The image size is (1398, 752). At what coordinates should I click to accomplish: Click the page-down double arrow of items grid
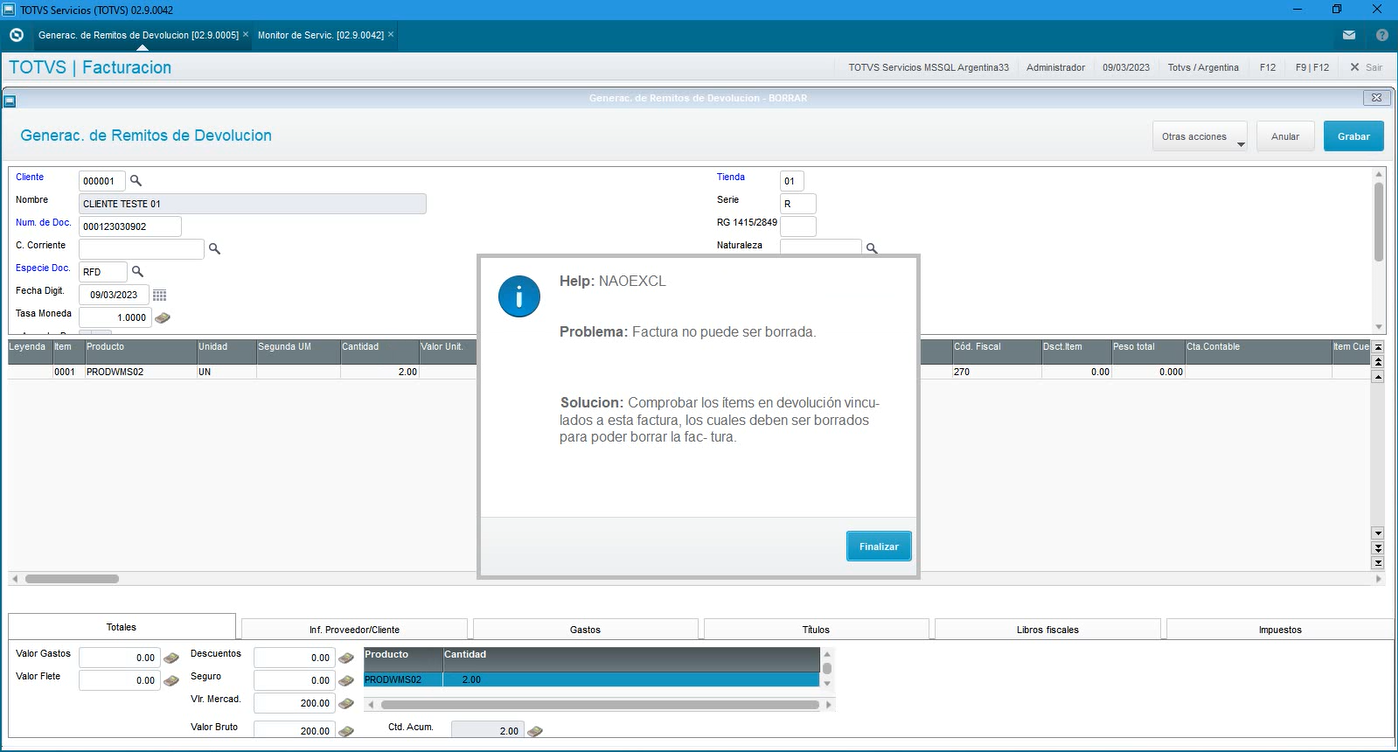1377,548
